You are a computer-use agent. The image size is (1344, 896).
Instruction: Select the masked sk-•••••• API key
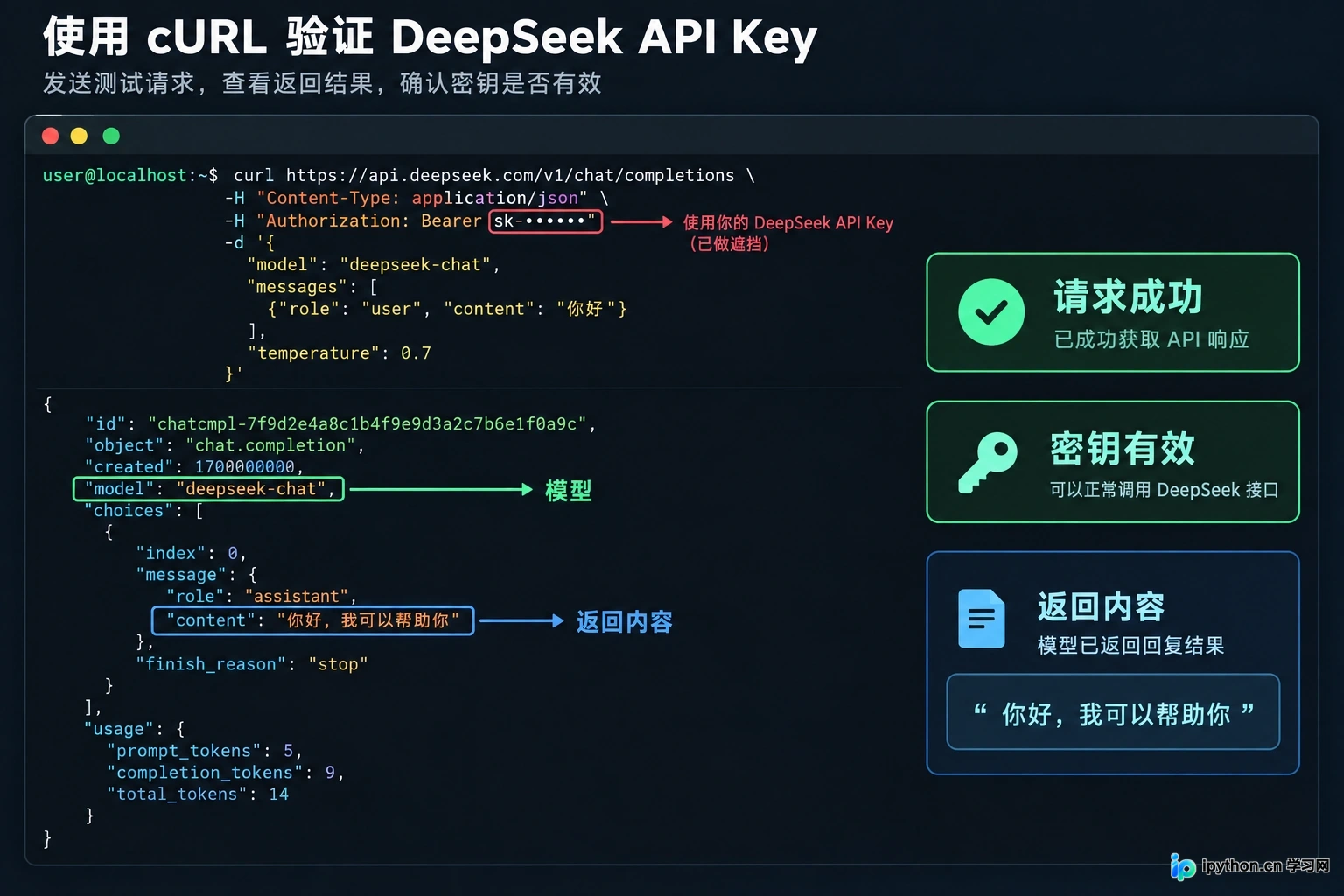coord(545,221)
